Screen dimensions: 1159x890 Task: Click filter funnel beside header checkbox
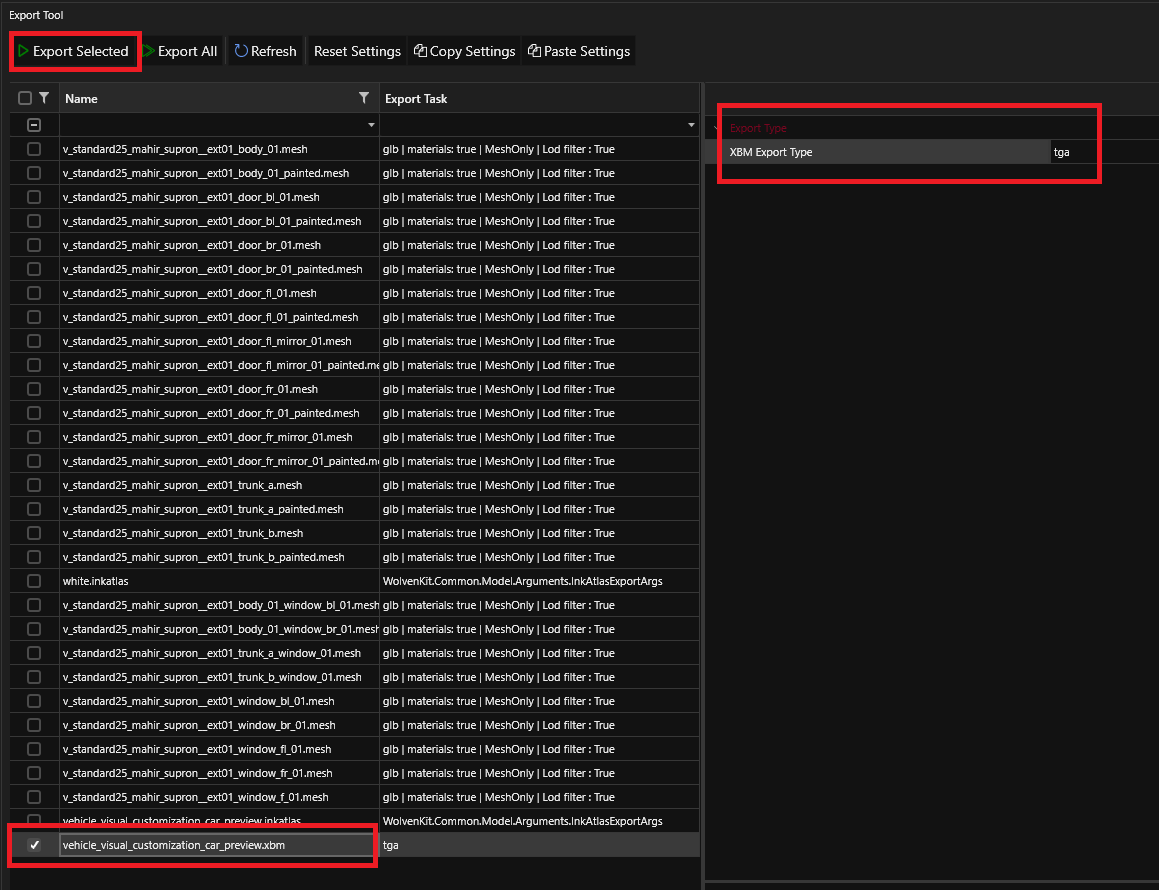(x=44, y=98)
